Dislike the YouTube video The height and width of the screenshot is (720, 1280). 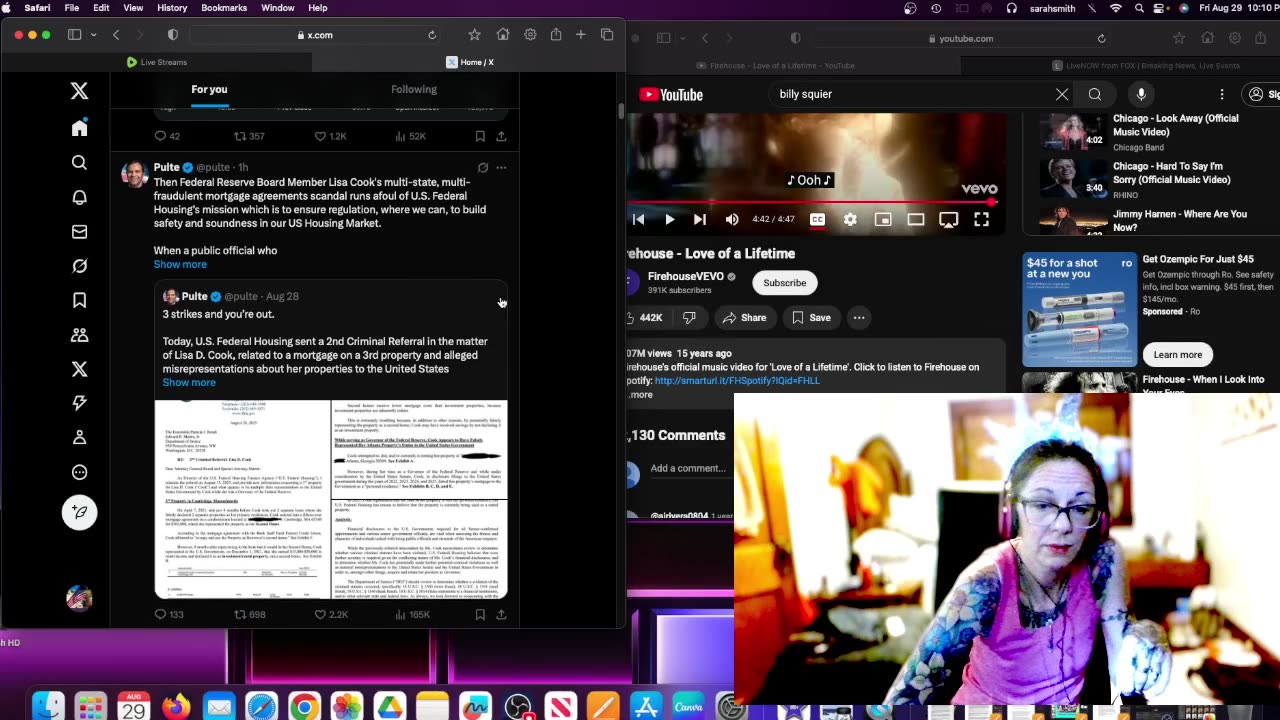click(x=689, y=318)
